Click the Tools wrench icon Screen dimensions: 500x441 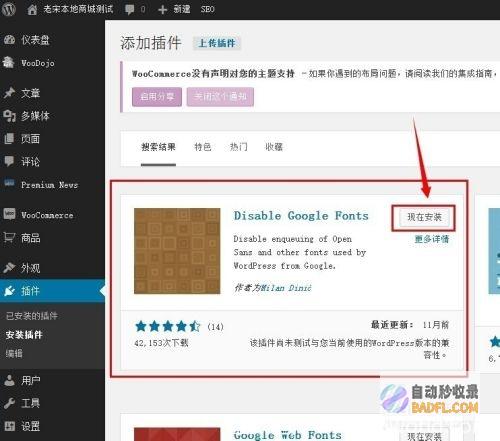pyautogui.click(x=9, y=403)
